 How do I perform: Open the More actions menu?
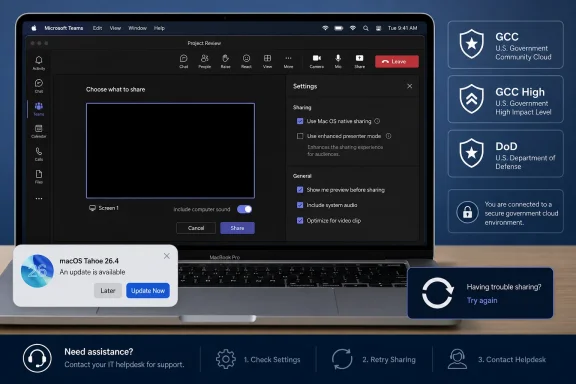[x=288, y=61]
